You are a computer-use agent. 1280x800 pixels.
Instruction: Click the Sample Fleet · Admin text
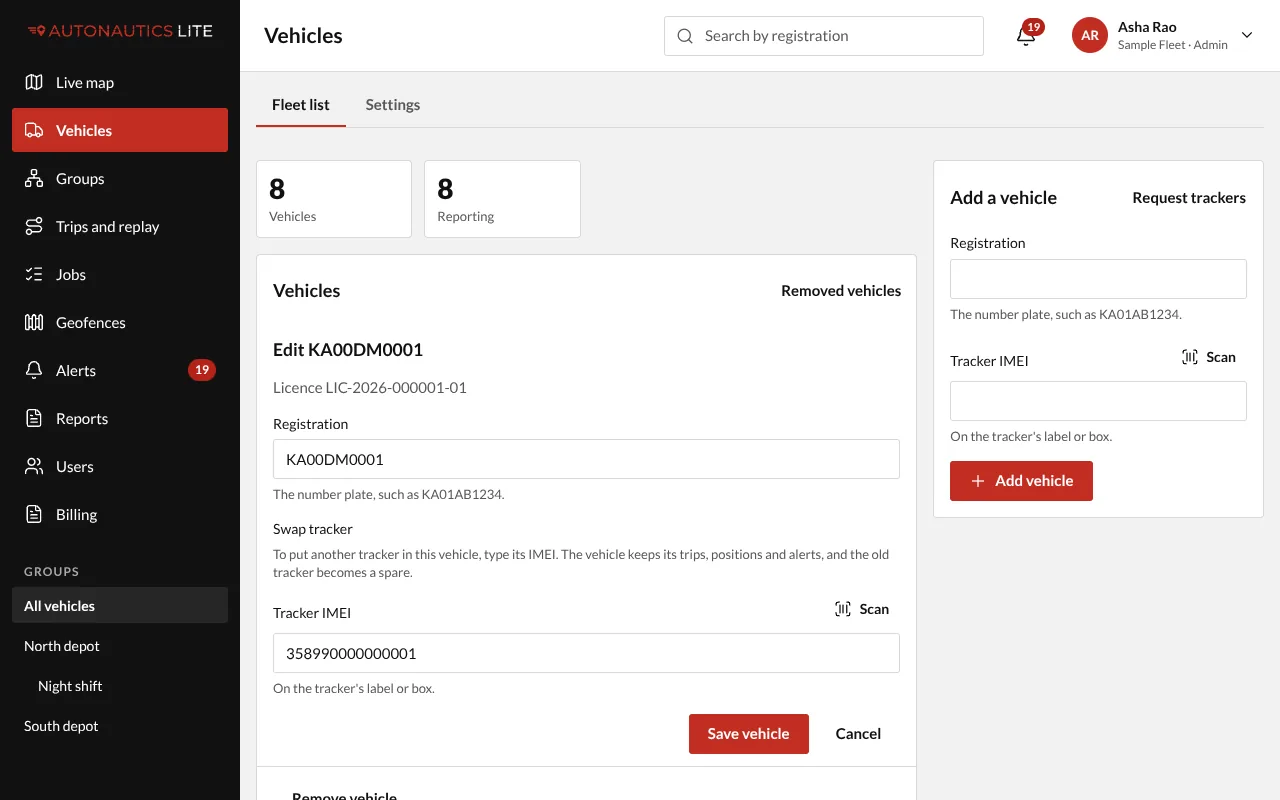[x=1173, y=45]
